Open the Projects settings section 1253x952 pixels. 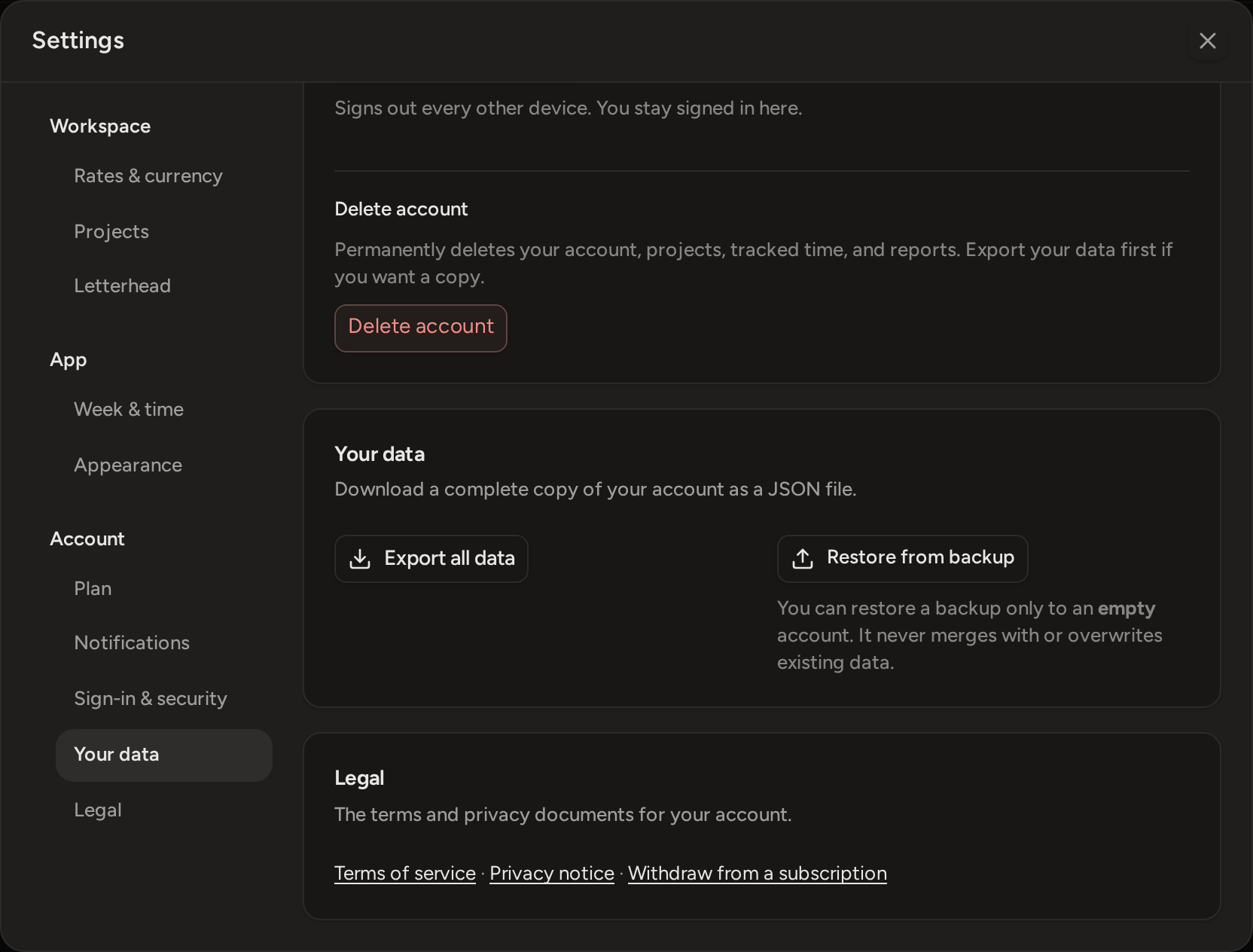[164, 232]
